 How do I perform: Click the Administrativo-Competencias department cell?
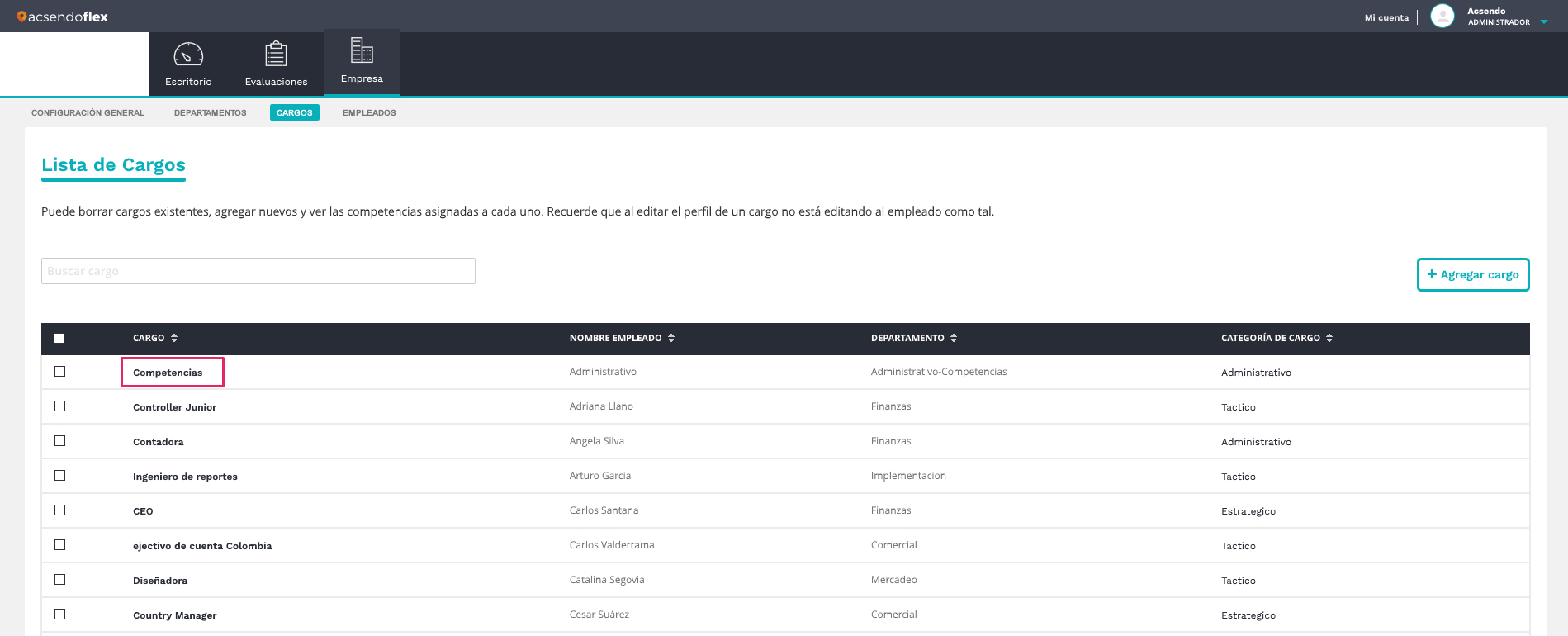pyautogui.click(x=939, y=372)
